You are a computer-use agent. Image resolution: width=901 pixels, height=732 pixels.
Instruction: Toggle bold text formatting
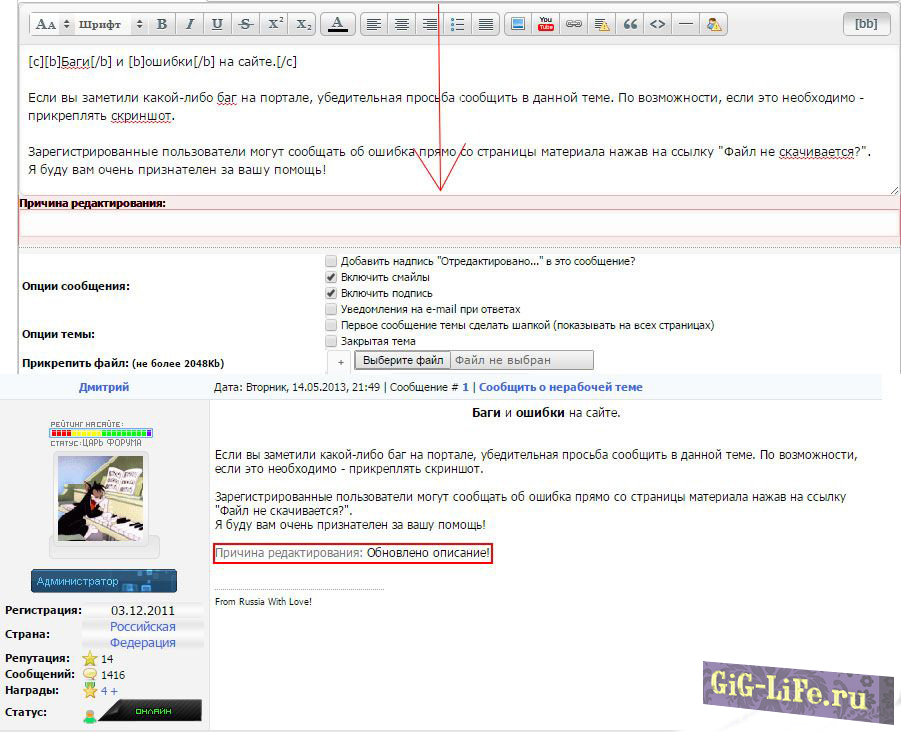click(161, 24)
